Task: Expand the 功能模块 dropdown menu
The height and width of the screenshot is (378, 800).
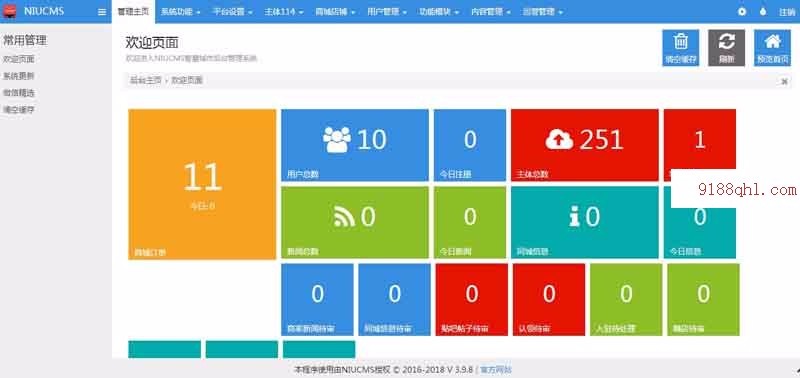Action: click(x=439, y=12)
